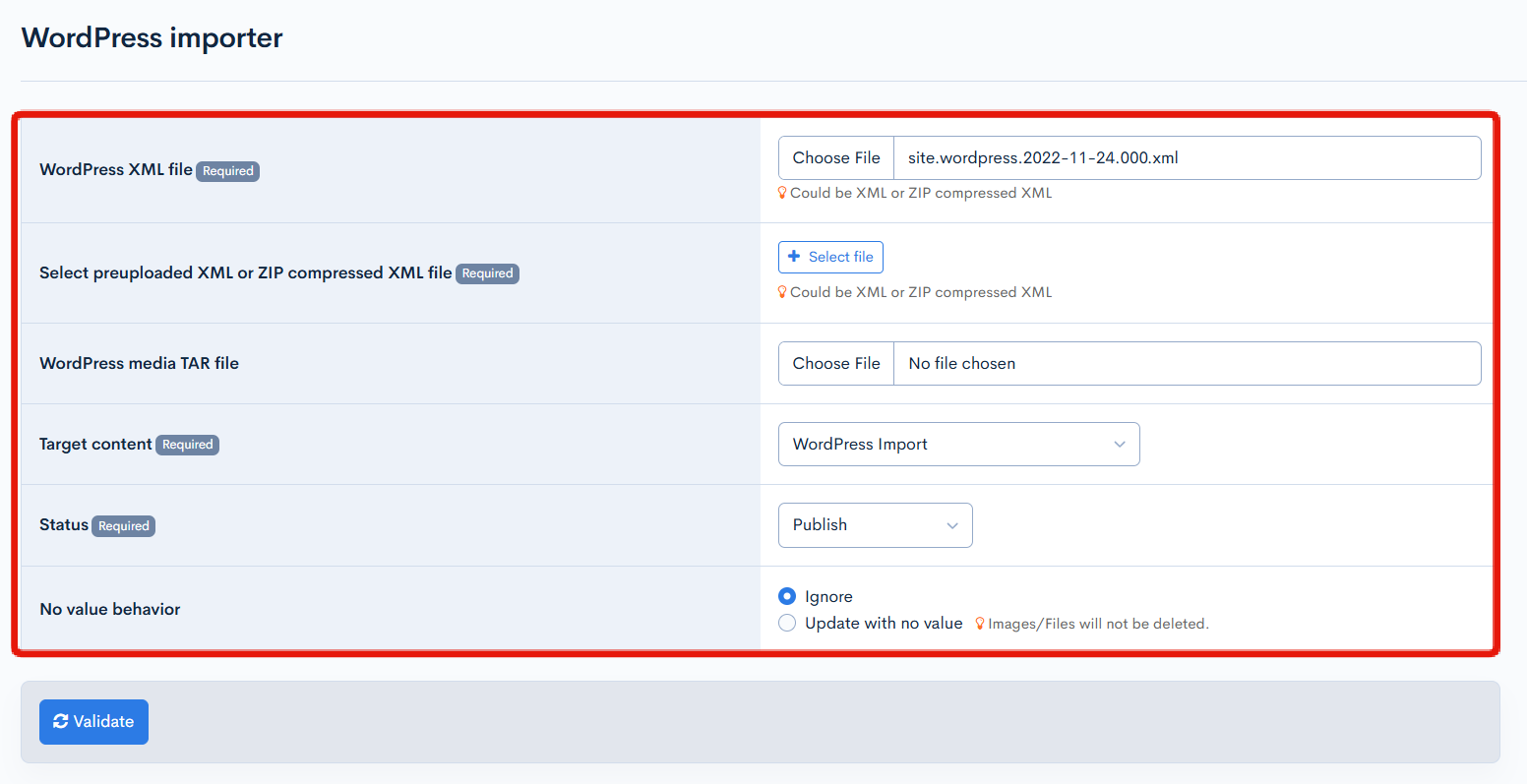The image size is (1527, 784).
Task: Click the plus icon in Select file
Action: tap(794, 257)
